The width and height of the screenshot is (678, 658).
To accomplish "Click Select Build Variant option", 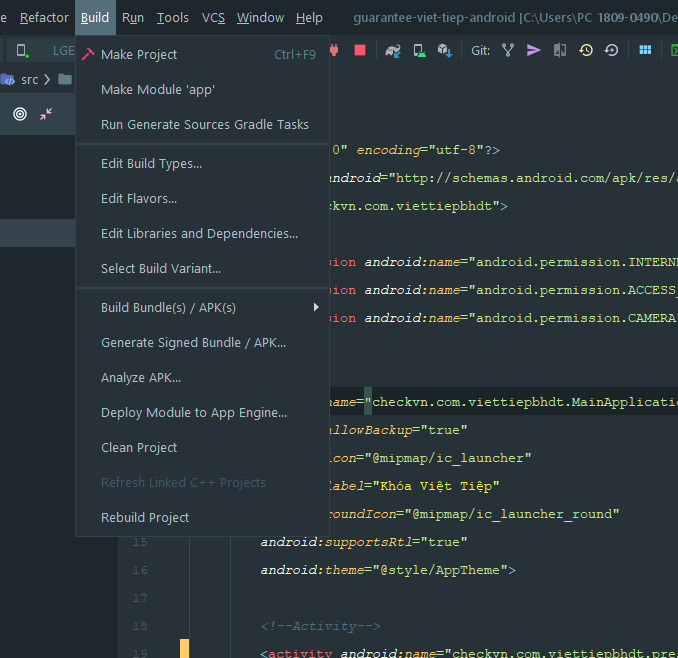I will [161, 269].
